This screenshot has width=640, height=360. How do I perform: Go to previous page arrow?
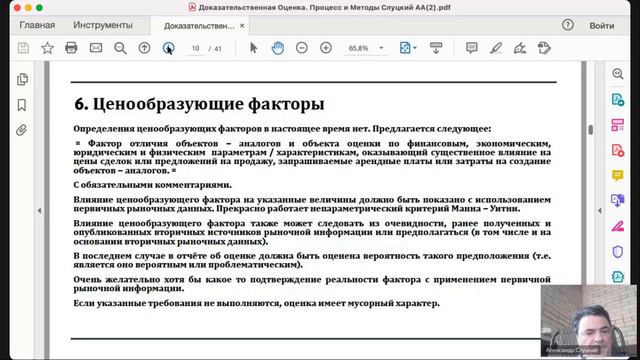[x=144, y=48]
